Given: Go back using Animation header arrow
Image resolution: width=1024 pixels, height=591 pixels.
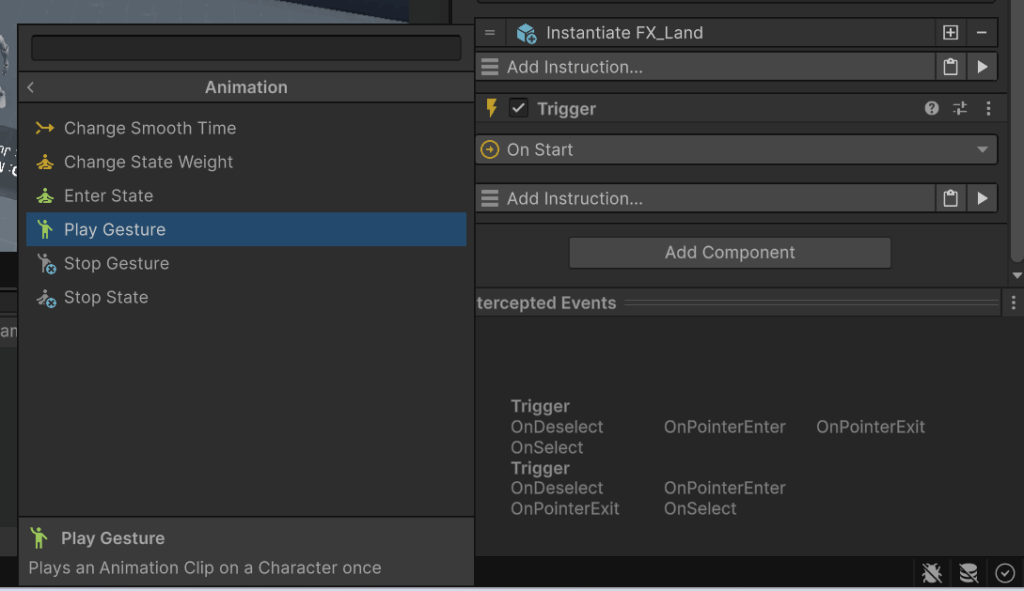Looking at the screenshot, I should pyautogui.click(x=31, y=87).
